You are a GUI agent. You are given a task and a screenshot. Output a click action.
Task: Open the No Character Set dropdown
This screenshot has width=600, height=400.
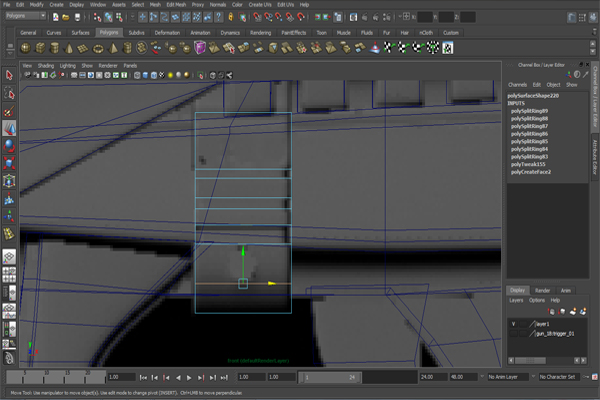pyautogui.click(x=559, y=377)
